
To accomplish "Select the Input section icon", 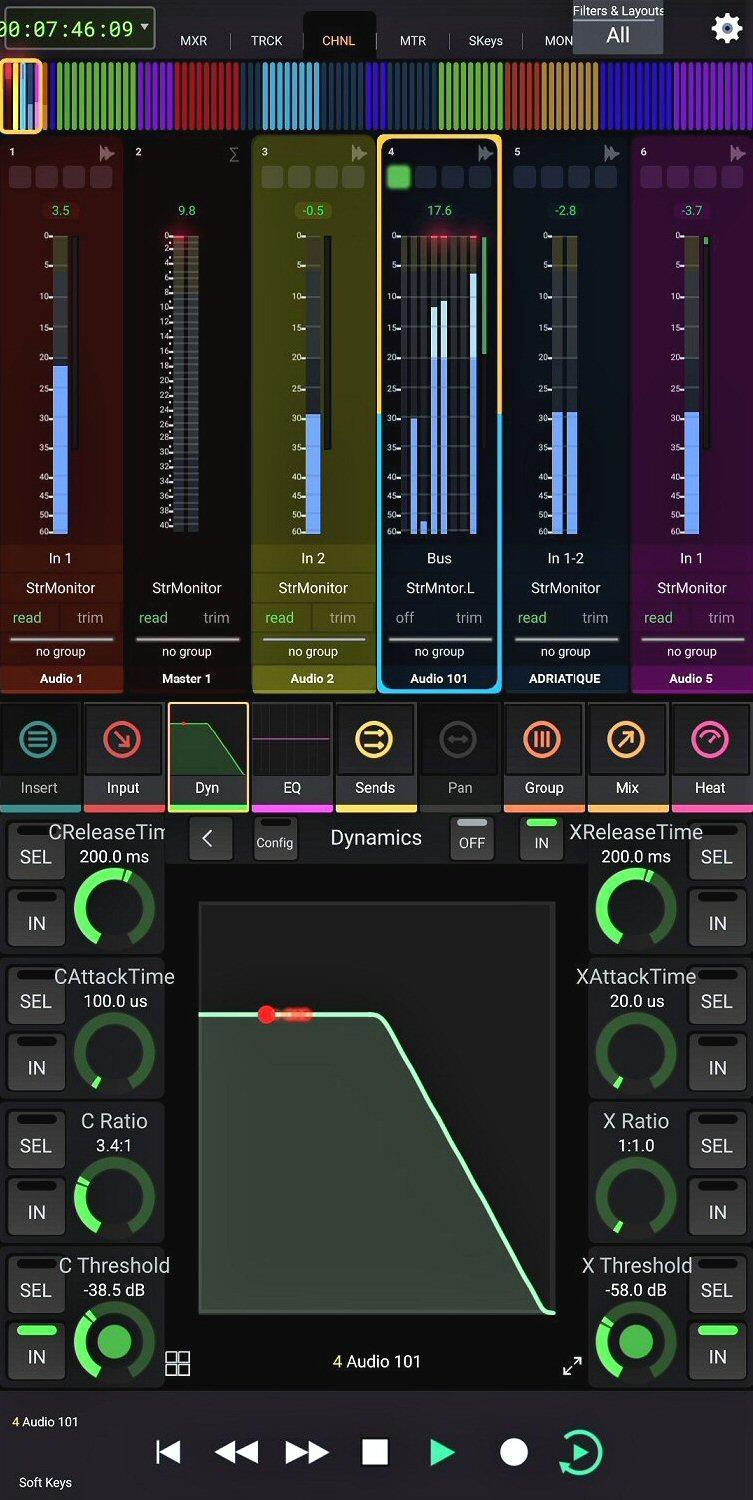I will click(123, 741).
